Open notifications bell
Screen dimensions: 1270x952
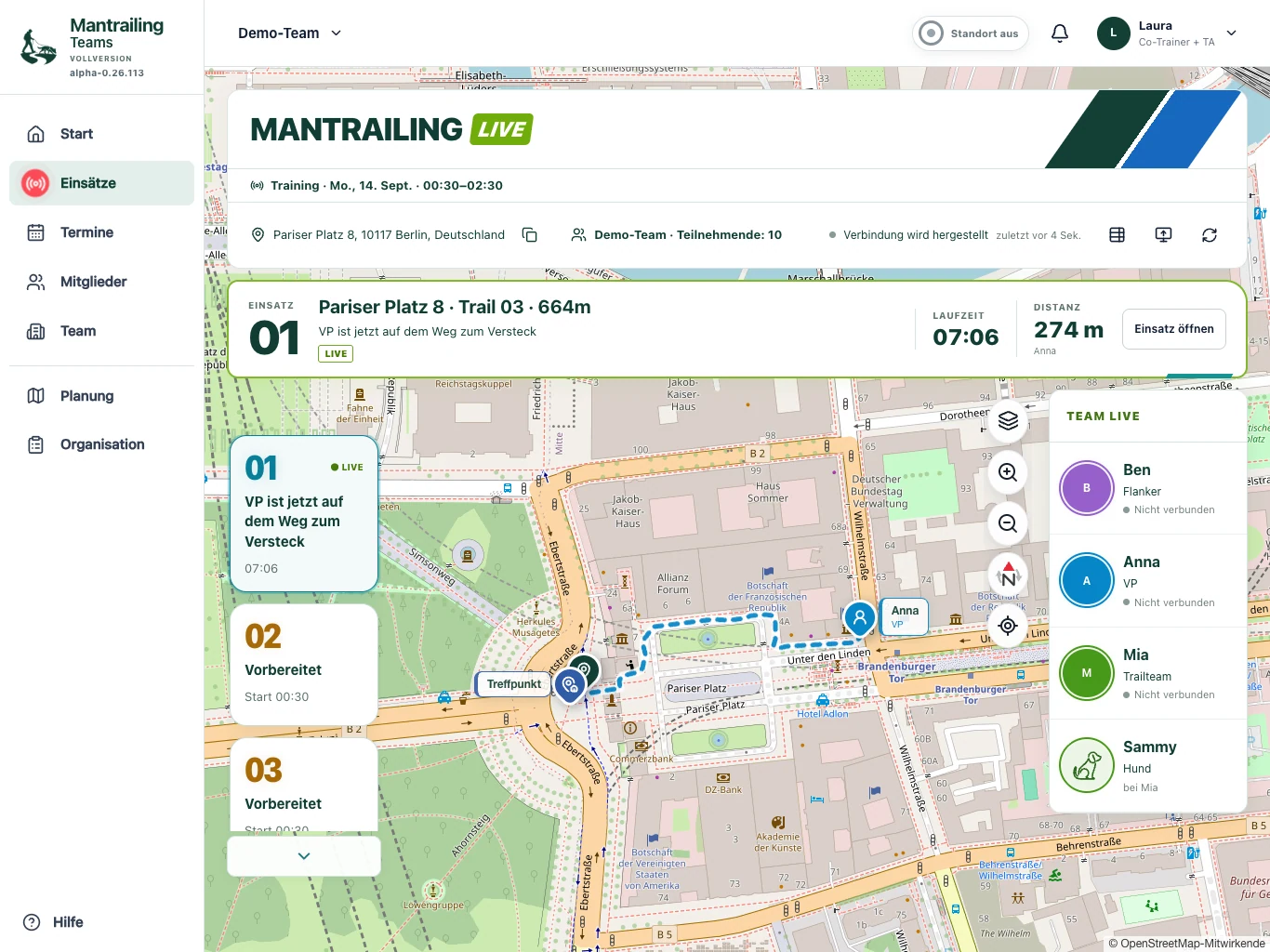(1060, 33)
